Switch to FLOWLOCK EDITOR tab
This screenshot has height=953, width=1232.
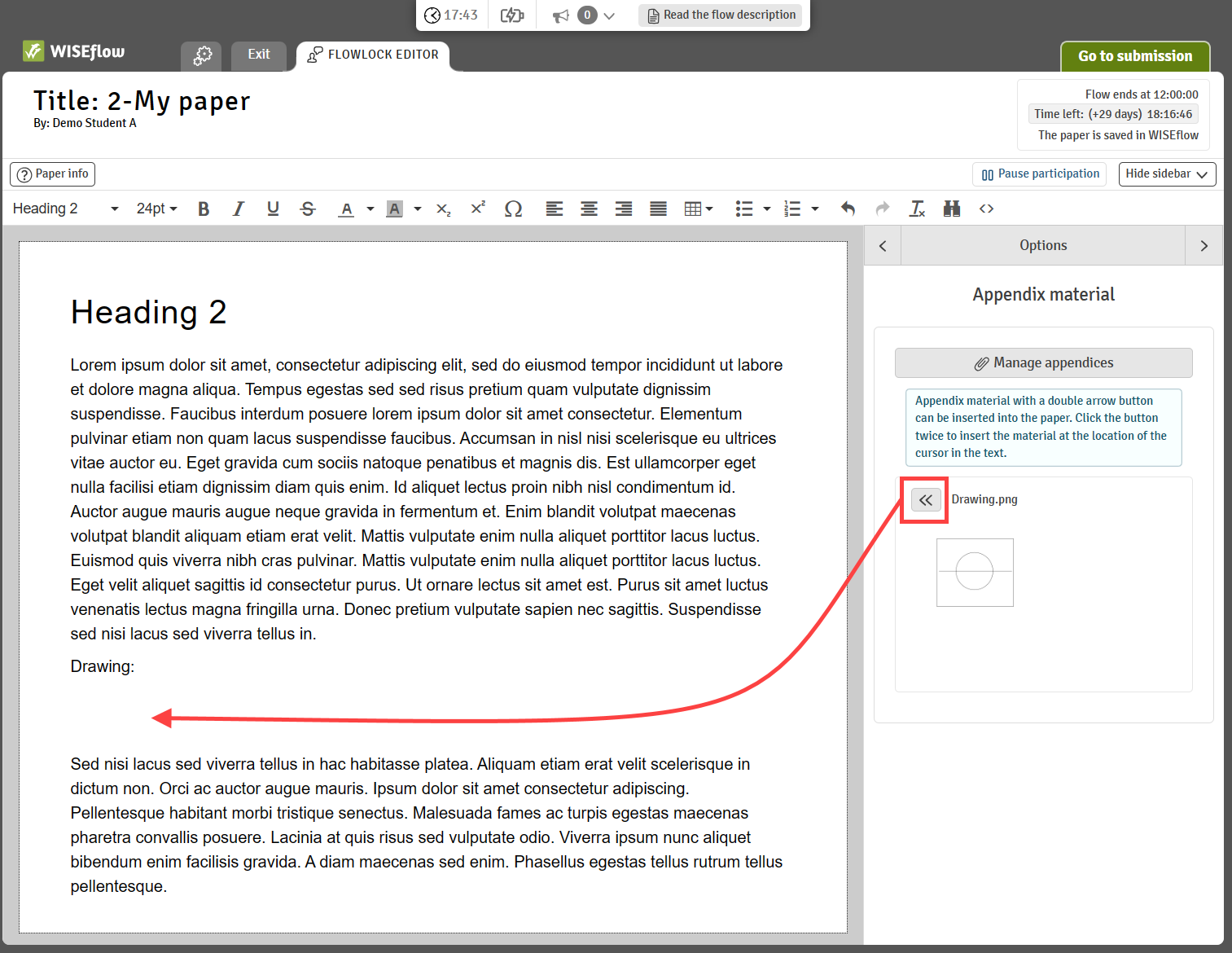coord(373,55)
